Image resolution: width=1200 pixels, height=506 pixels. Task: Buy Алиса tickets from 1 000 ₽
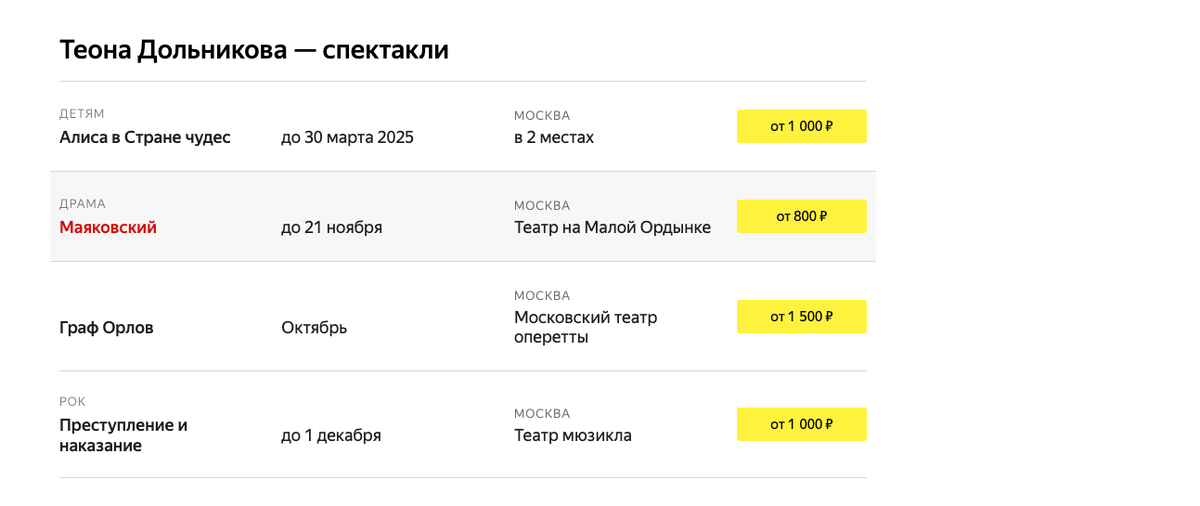click(x=801, y=126)
